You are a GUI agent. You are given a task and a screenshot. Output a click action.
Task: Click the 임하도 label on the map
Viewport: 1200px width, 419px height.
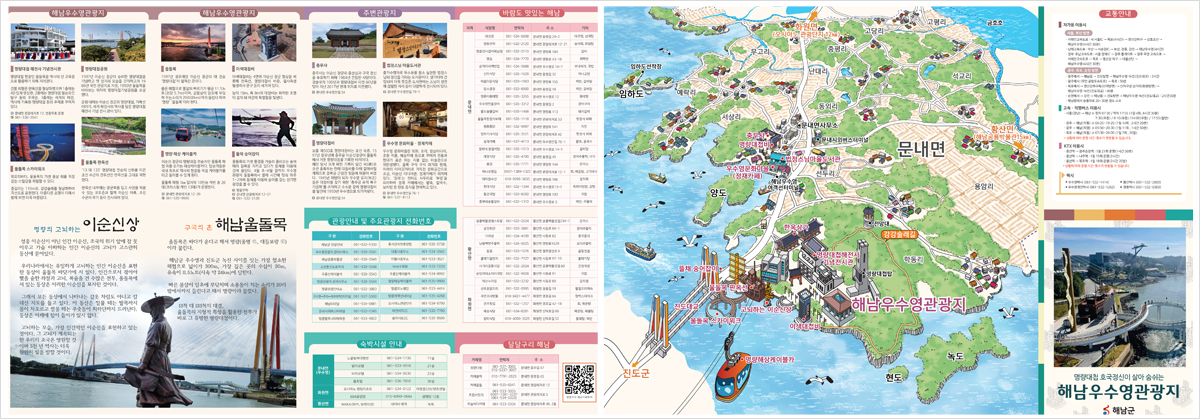(629, 93)
